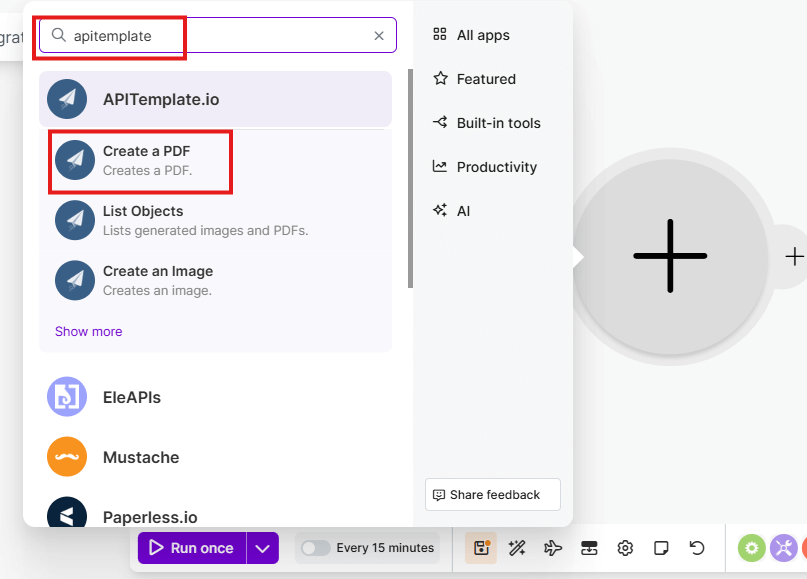This screenshot has width=807, height=579.
Task: Add a note using the note icon
Action: (x=661, y=548)
